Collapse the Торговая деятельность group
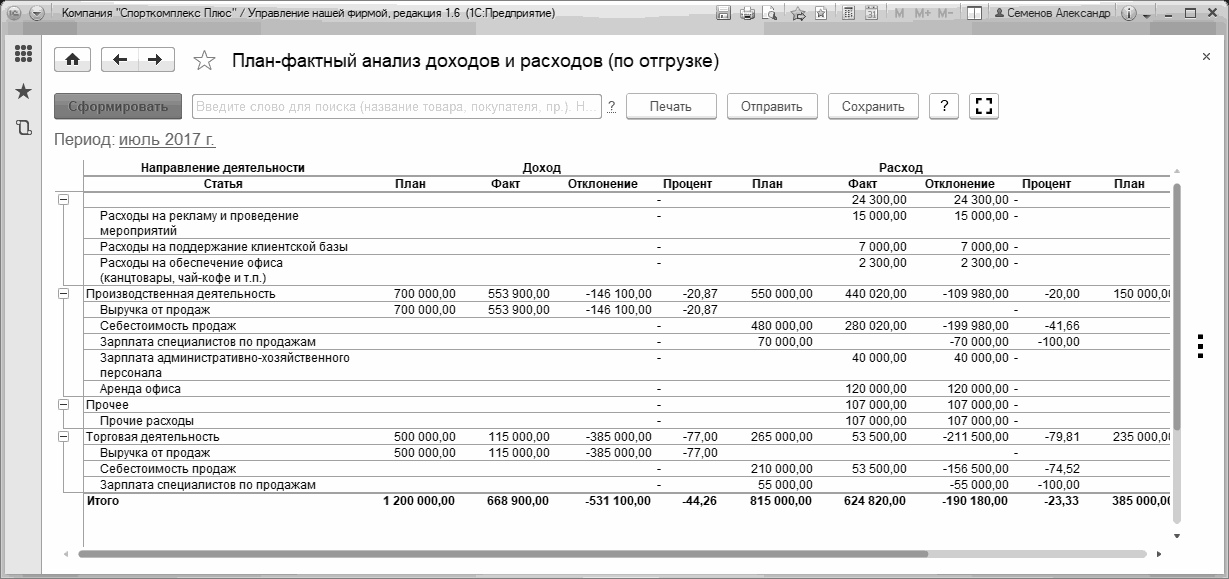Image resolution: width=1229 pixels, height=579 pixels. click(x=64, y=437)
